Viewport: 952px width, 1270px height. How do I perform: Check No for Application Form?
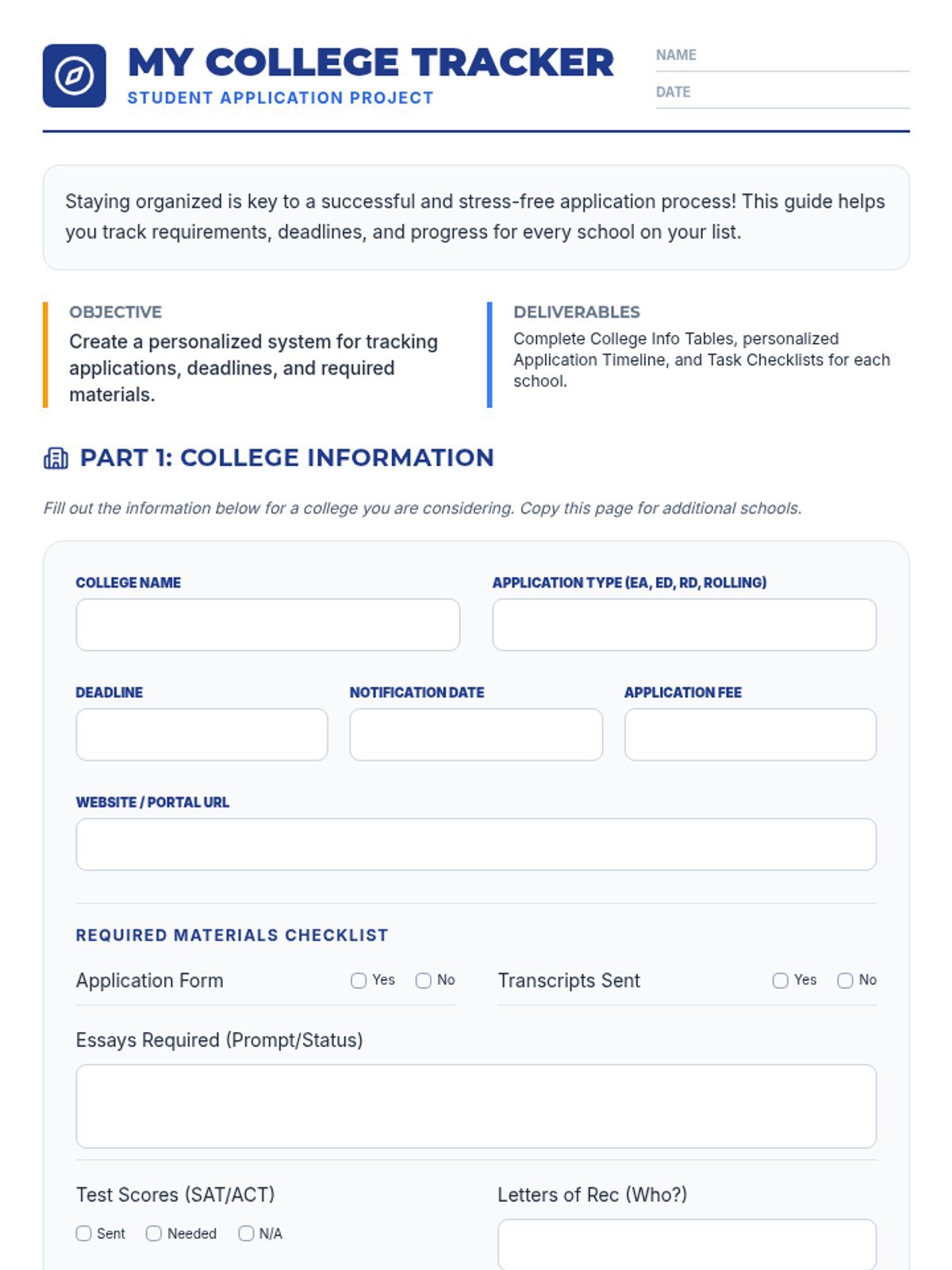424,980
